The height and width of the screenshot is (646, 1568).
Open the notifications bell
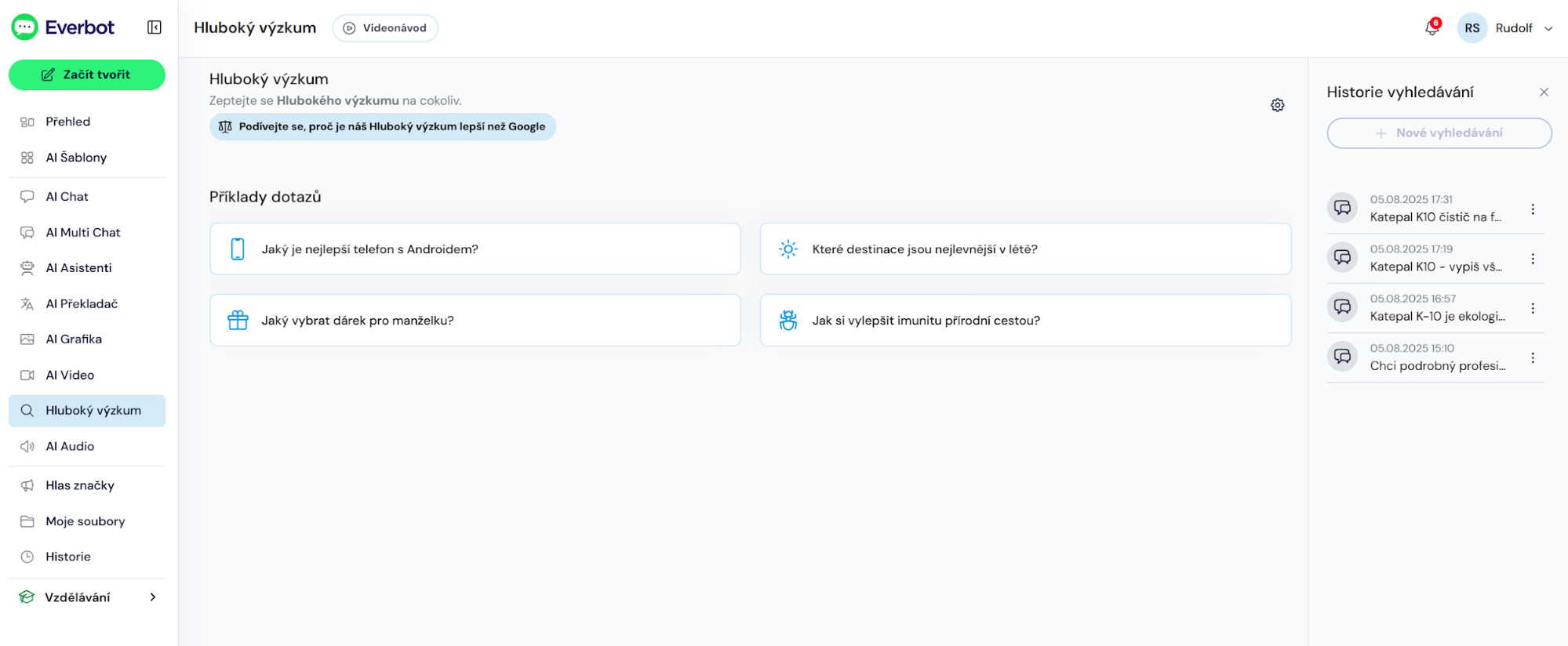(x=1432, y=28)
